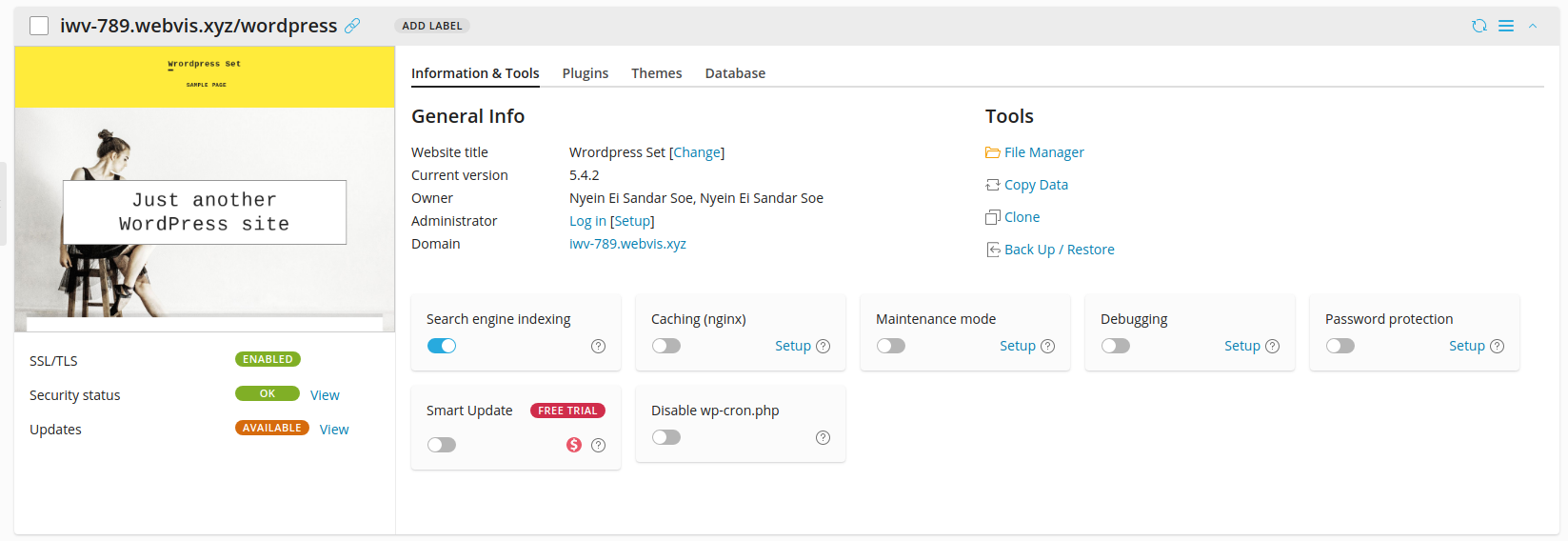Click Smart Update red dollar icon
1568x541 pixels.
point(573,445)
